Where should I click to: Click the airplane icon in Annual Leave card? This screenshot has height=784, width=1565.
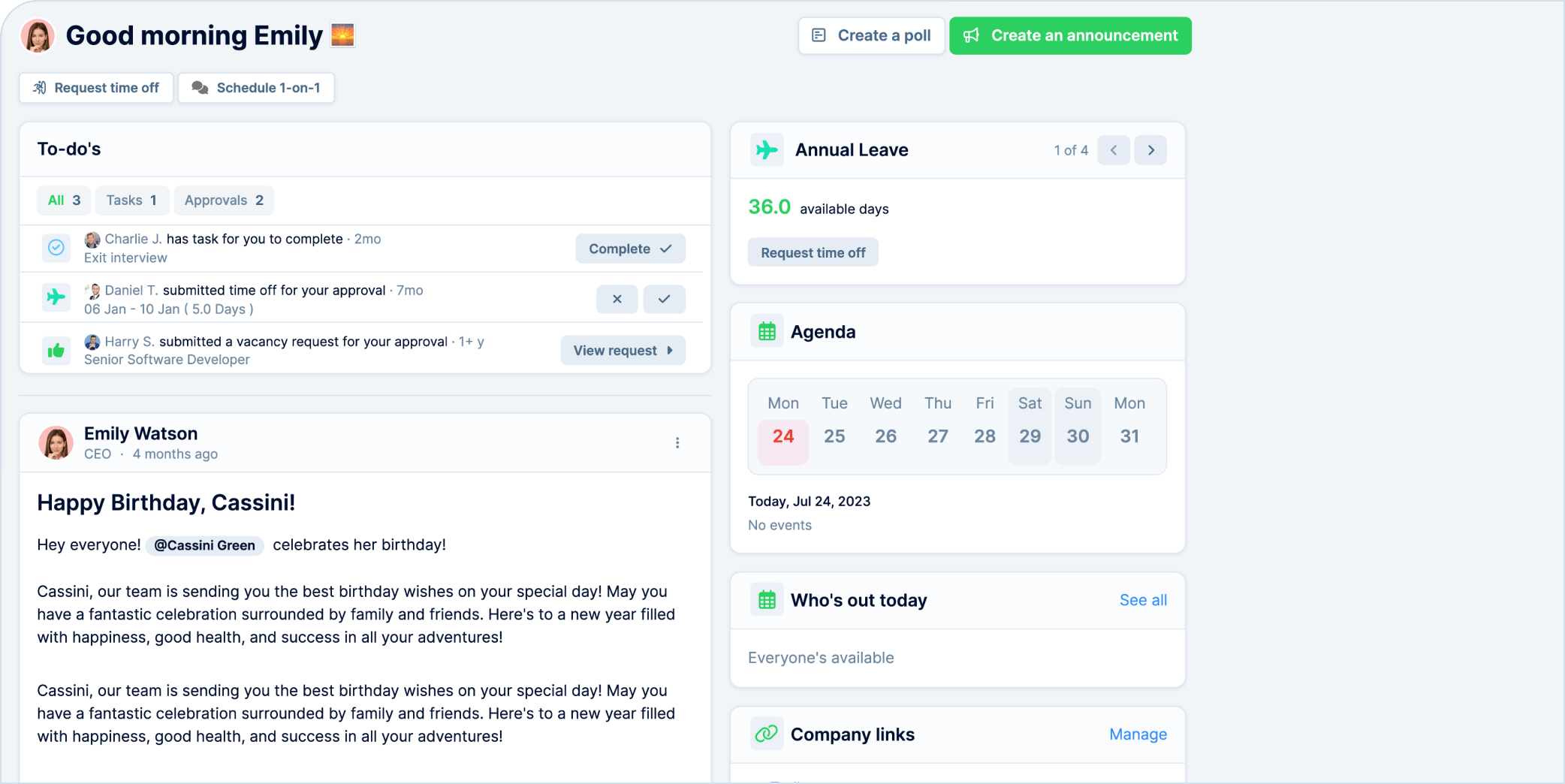click(x=767, y=150)
